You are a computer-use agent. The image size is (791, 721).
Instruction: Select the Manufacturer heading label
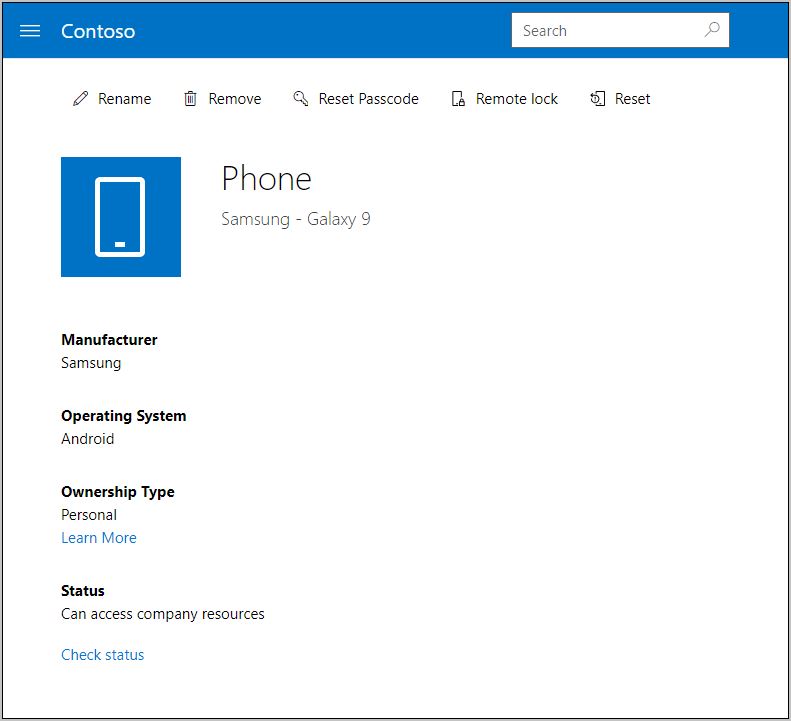[109, 340]
